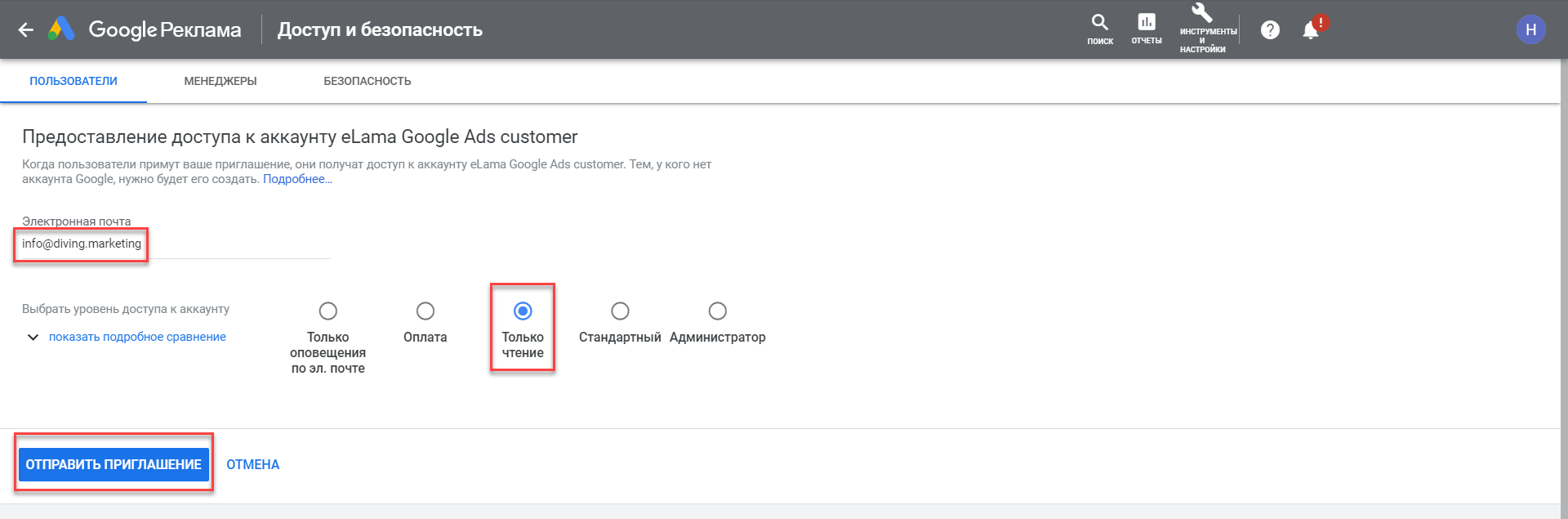Screen dimensions: 1568x519
Task: Select the Только чтение access level
Action: (x=523, y=311)
